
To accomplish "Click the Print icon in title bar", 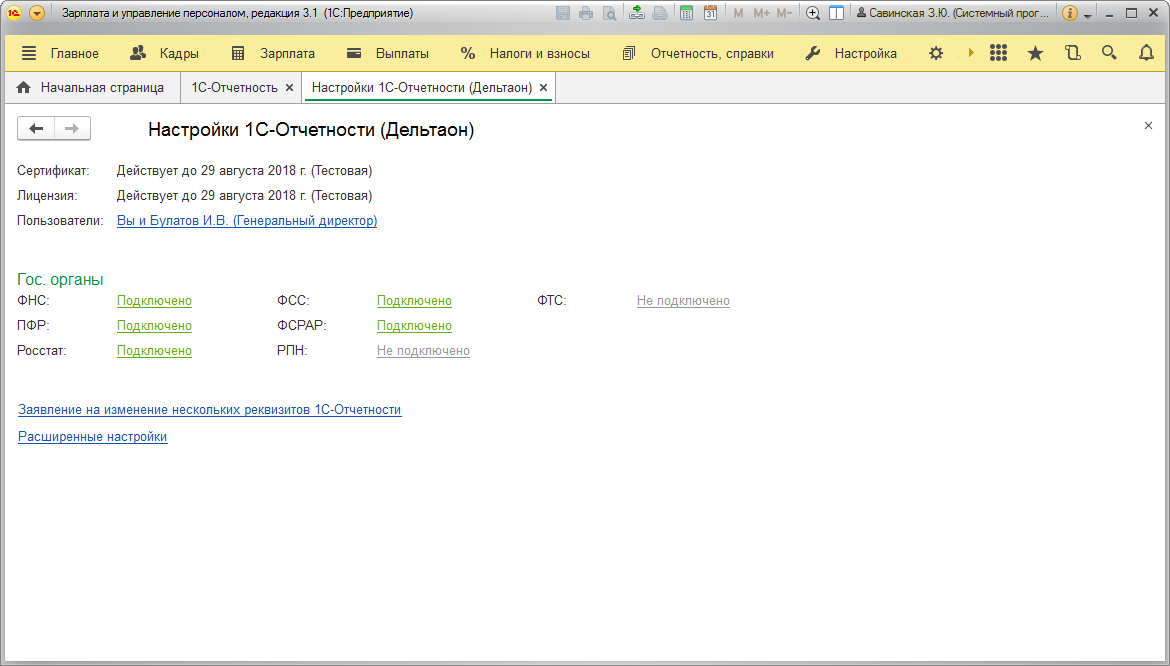I will click(586, 13).
